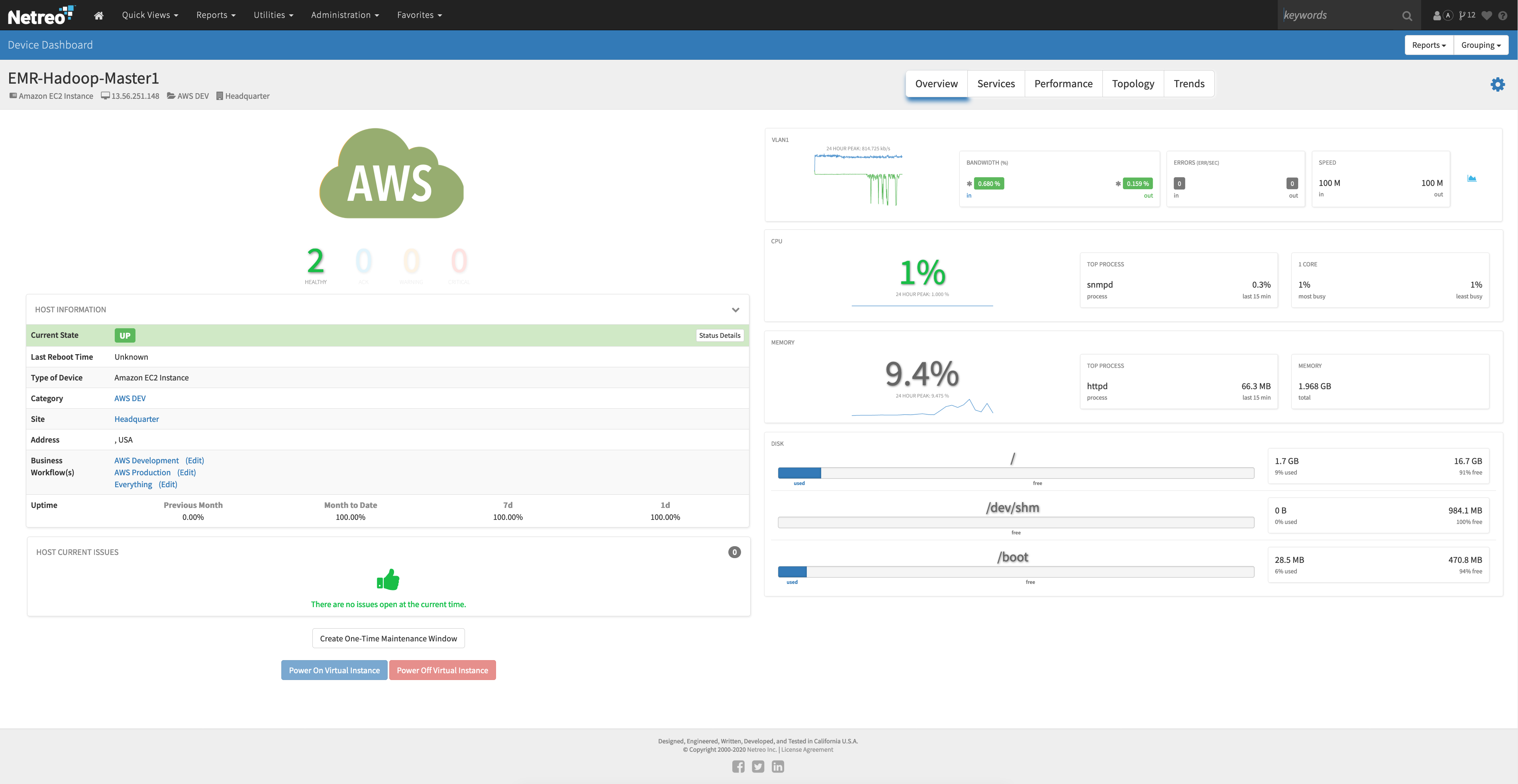Screen dimensions: 1518x784
Task: Open the Quick Views menu
Action: click(150, 15)
